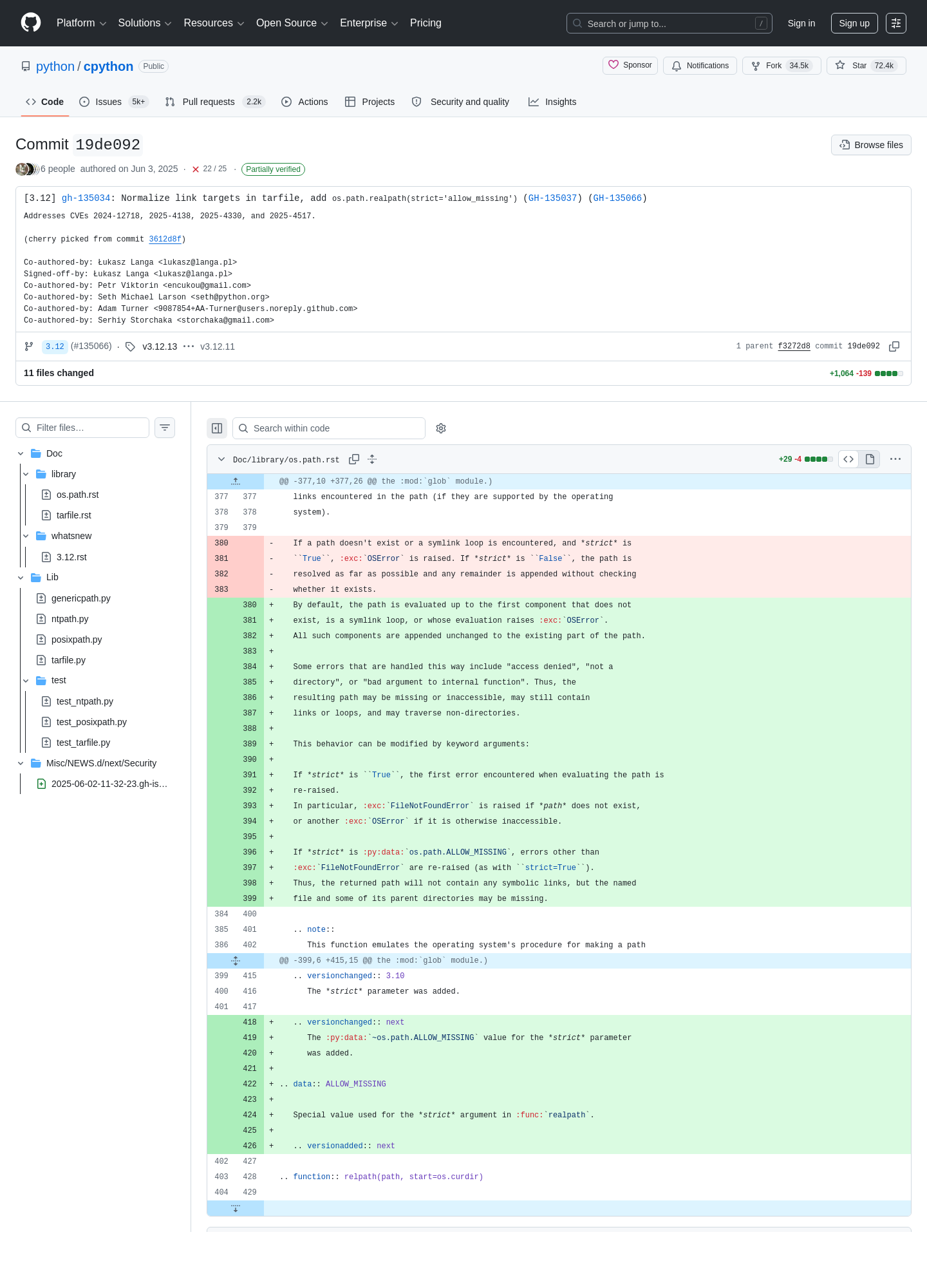Open diff view settings gear

tap(441, 428)
